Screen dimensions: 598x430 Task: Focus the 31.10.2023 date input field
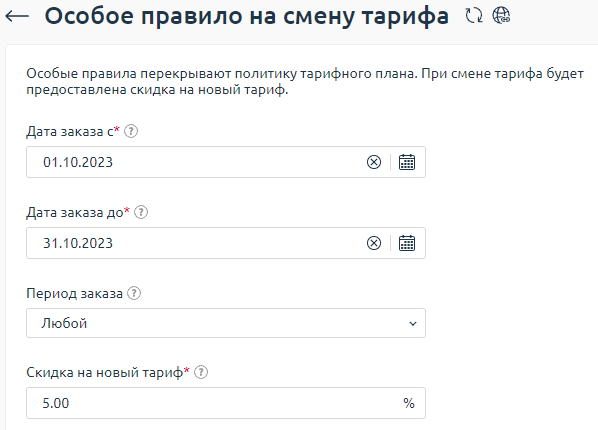tap(195, 243)
